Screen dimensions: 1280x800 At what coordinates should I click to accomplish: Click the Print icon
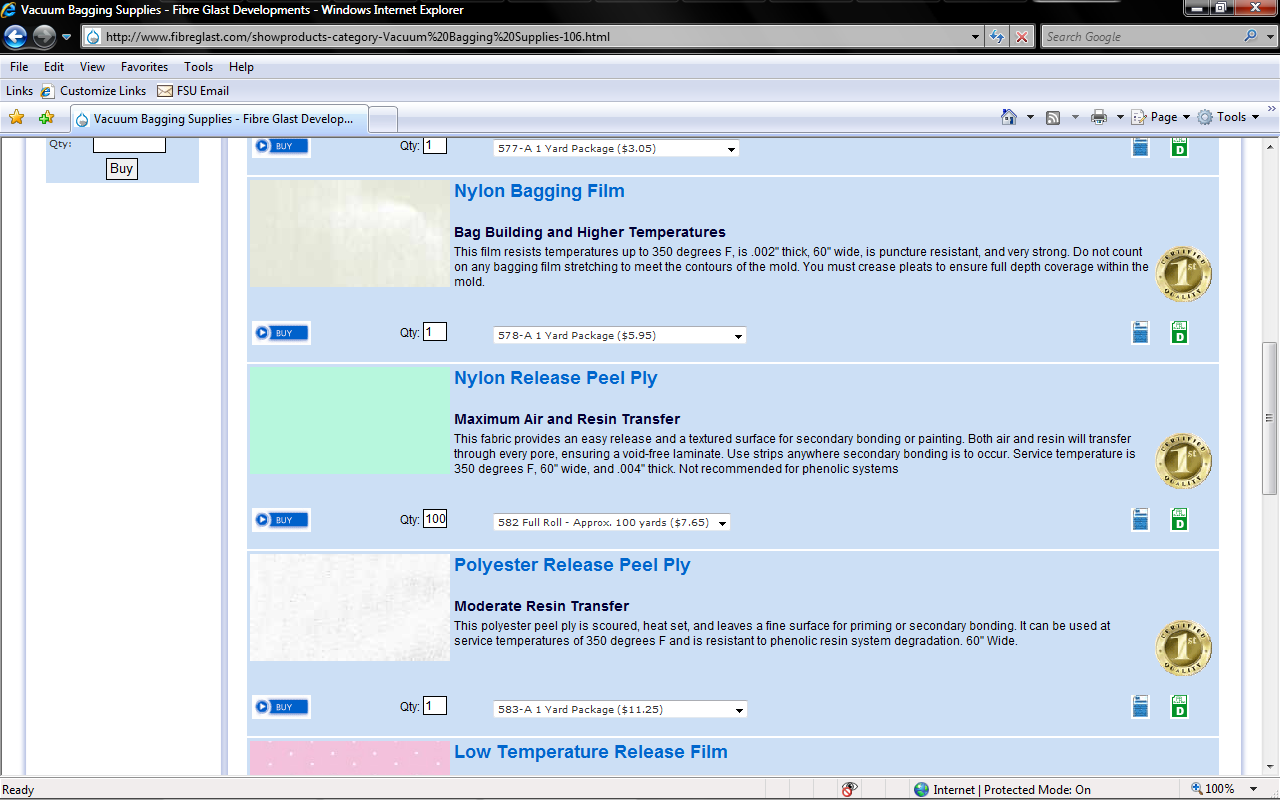pos(1098,117)
